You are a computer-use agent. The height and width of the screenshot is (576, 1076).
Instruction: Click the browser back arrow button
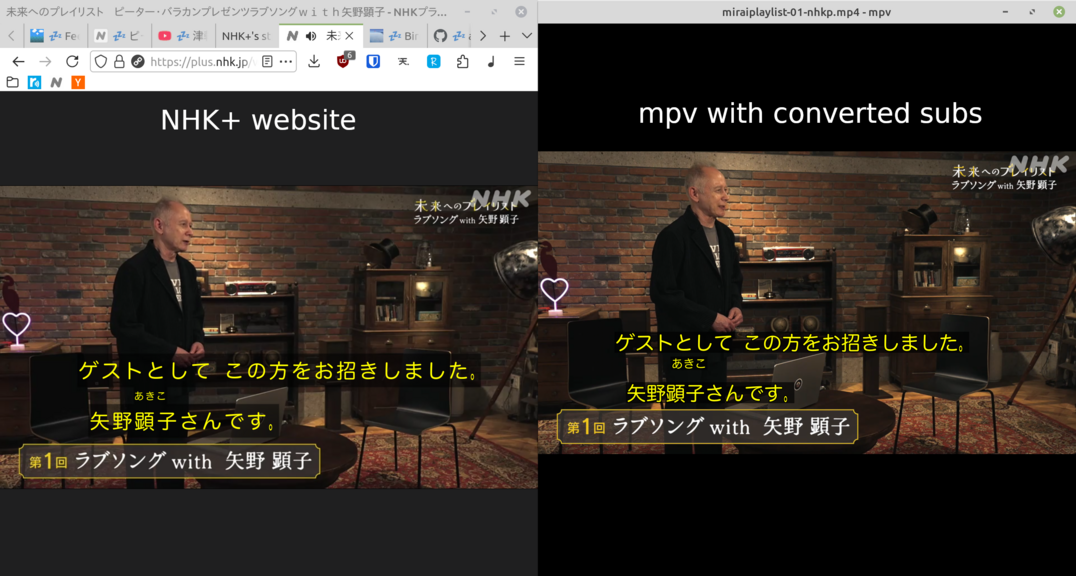coord(18,61)
